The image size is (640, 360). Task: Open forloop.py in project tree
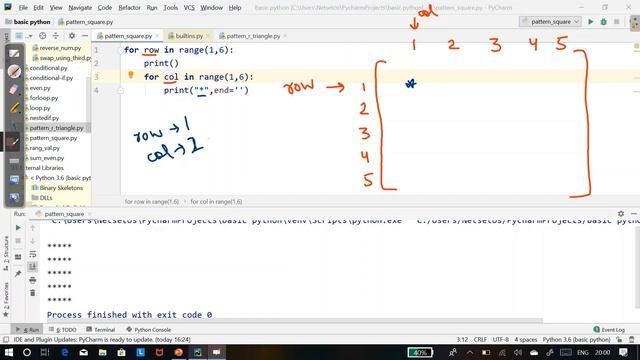click(x=44, y=98)
